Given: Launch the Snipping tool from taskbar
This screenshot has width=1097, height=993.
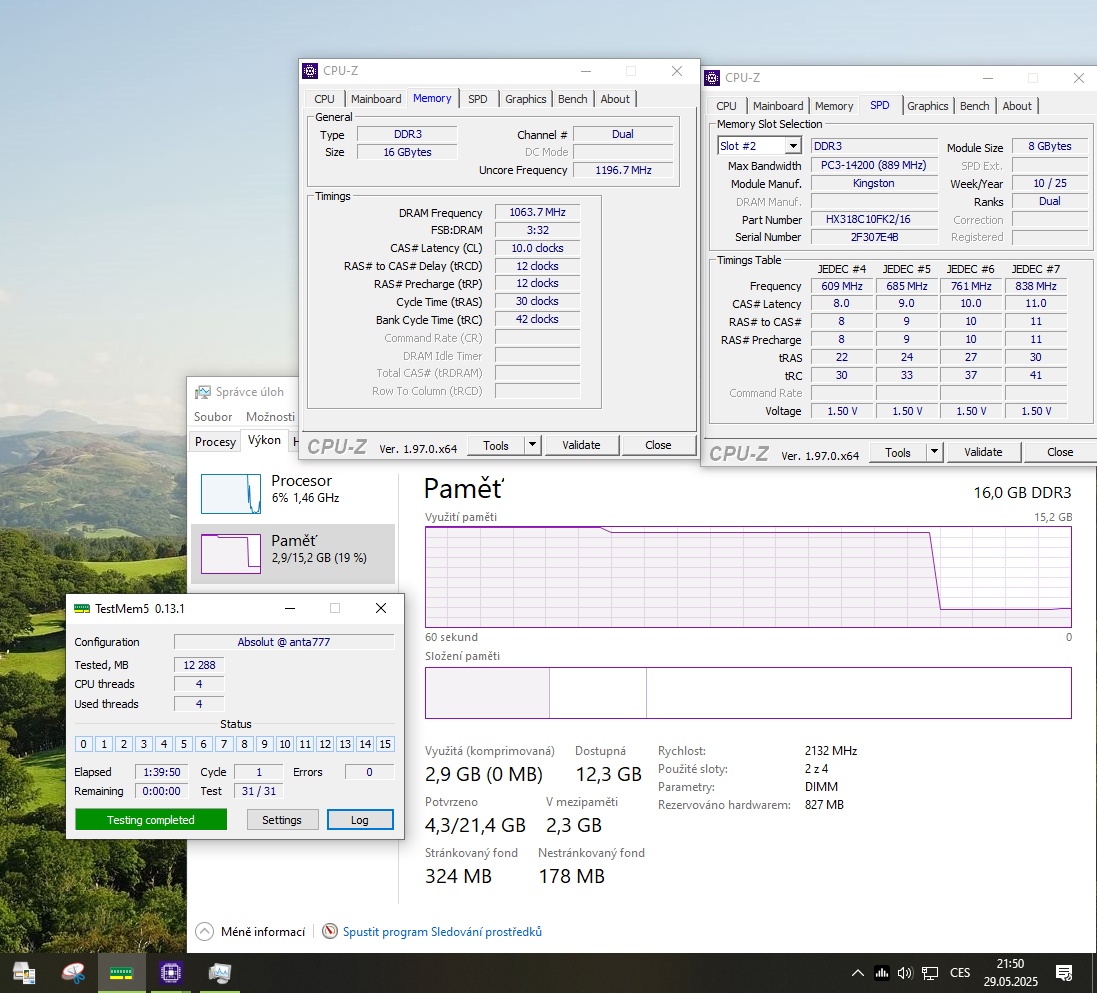Looking at the screenshot, I should pyautogui.click(x=71, y=972).
